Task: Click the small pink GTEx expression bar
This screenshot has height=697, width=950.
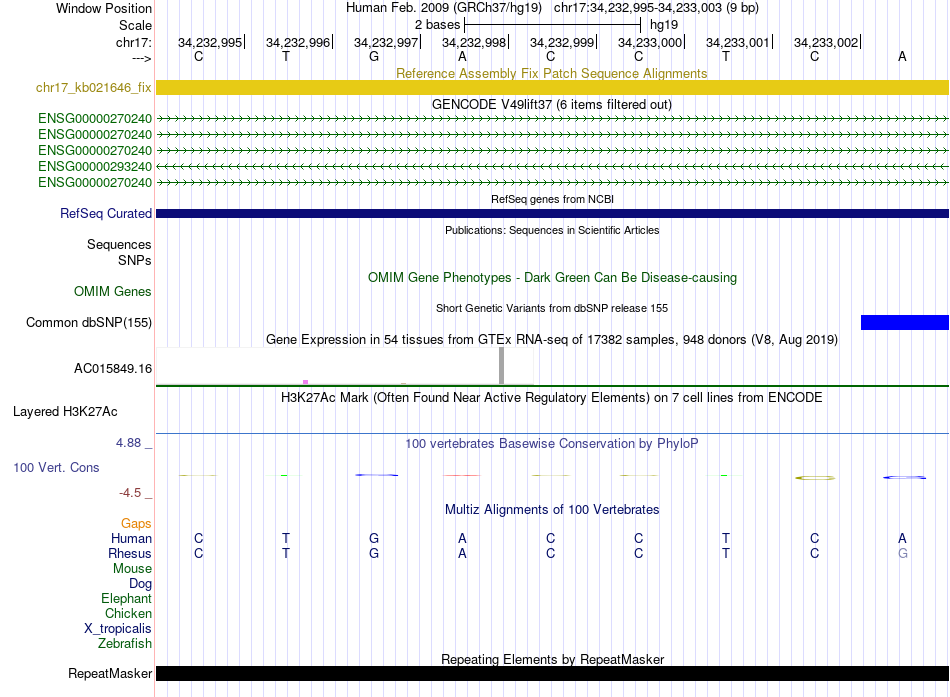Action: click(305, 382)
